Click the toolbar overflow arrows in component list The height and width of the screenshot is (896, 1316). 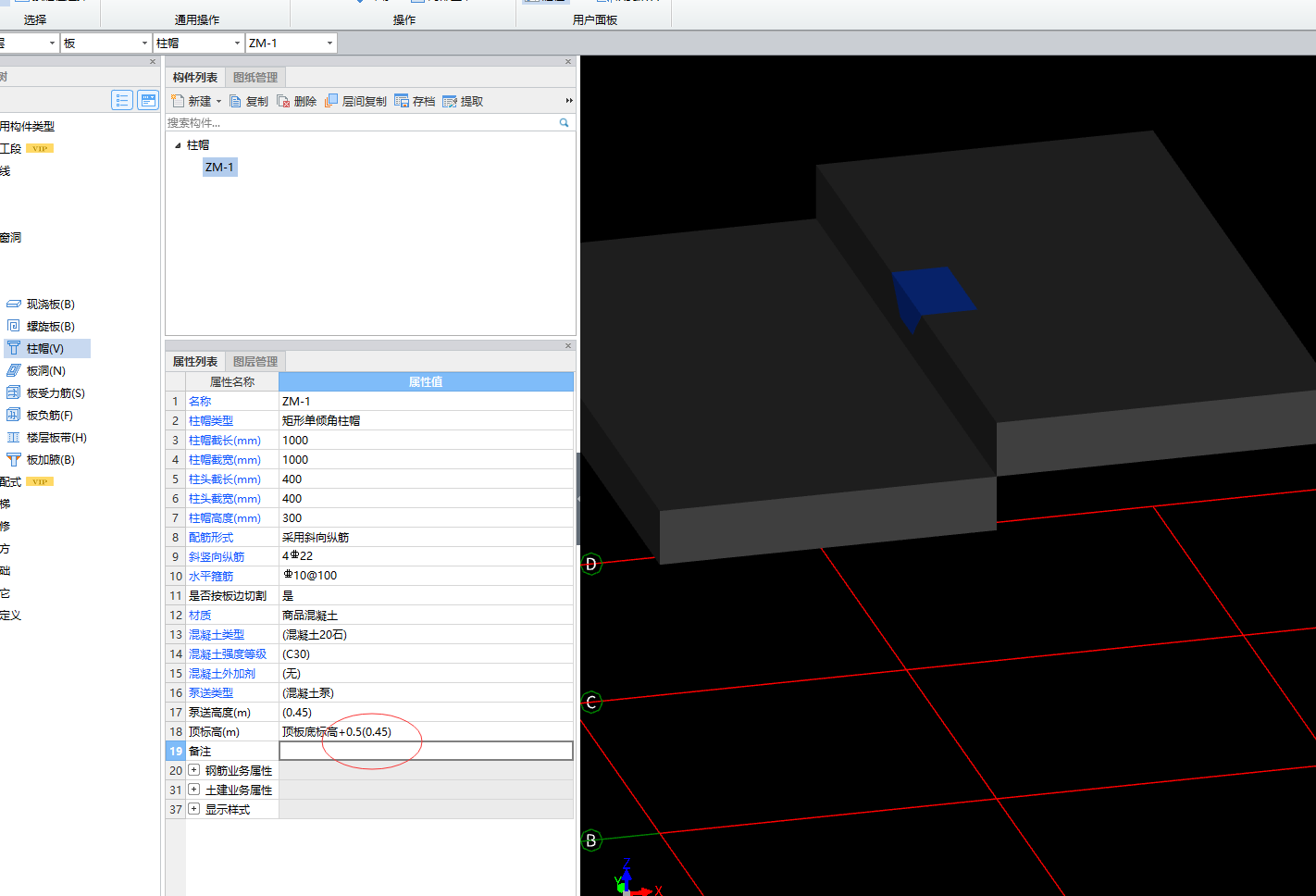569,101
